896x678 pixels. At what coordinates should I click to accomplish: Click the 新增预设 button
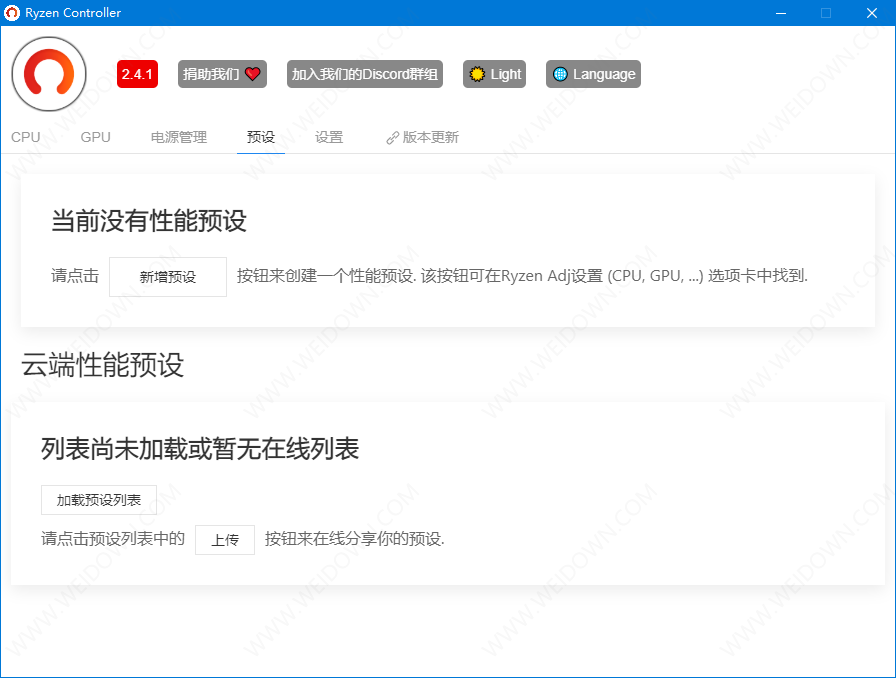coord(168,277)
